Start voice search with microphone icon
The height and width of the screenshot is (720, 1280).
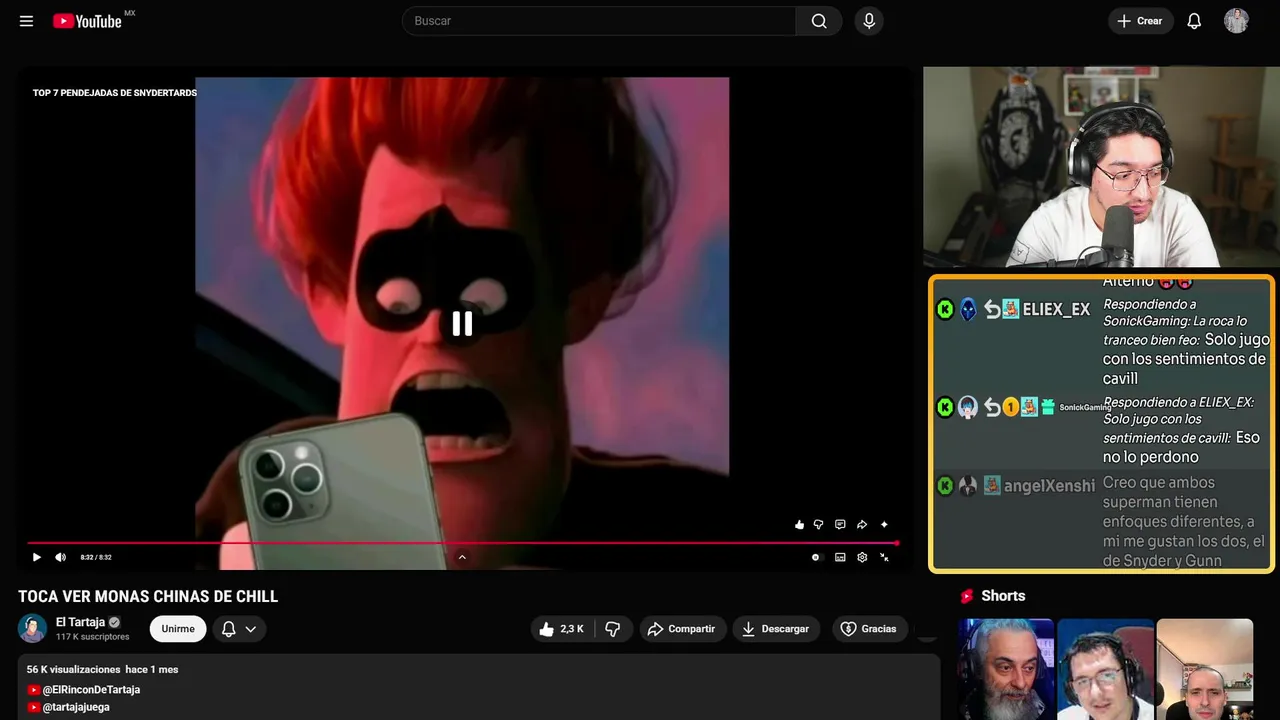click(869, 21)
